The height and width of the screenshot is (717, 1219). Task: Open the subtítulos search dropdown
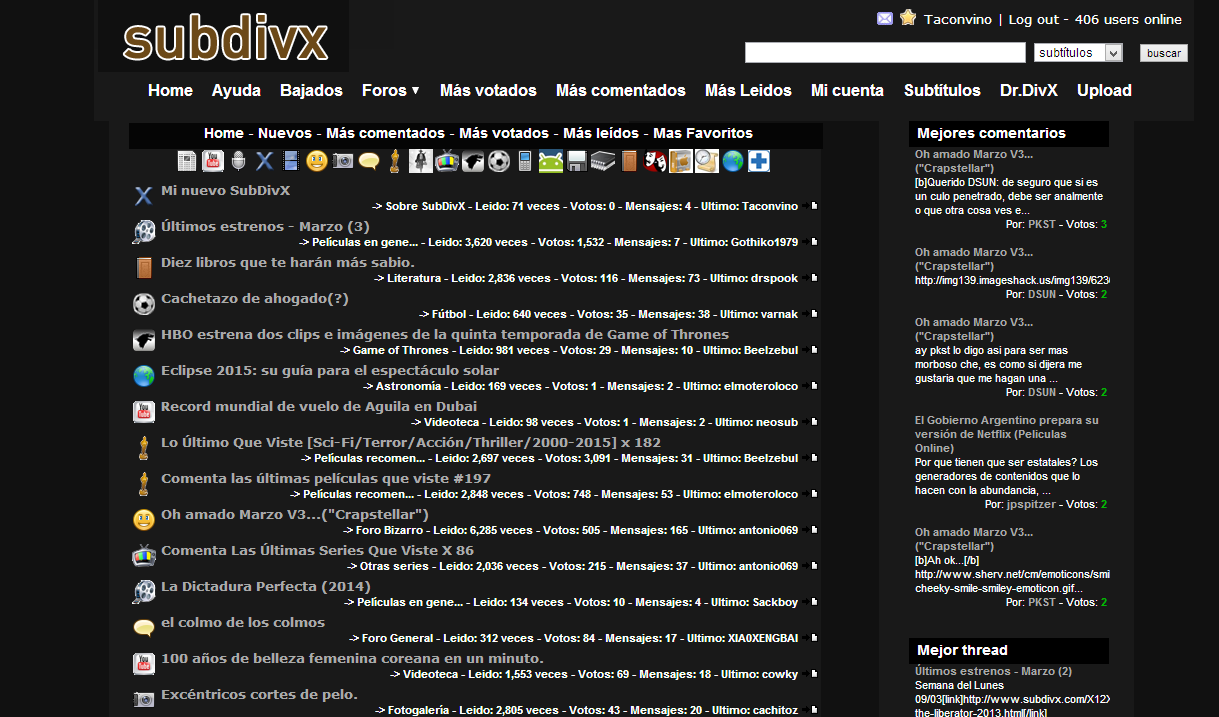(x=1078, y=52)
